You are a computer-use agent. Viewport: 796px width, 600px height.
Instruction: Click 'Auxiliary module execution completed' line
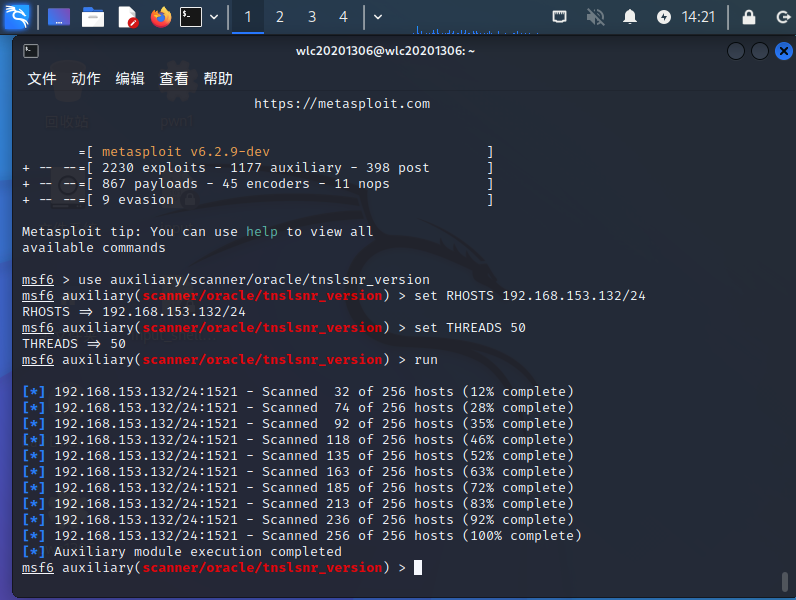point(182,551)
